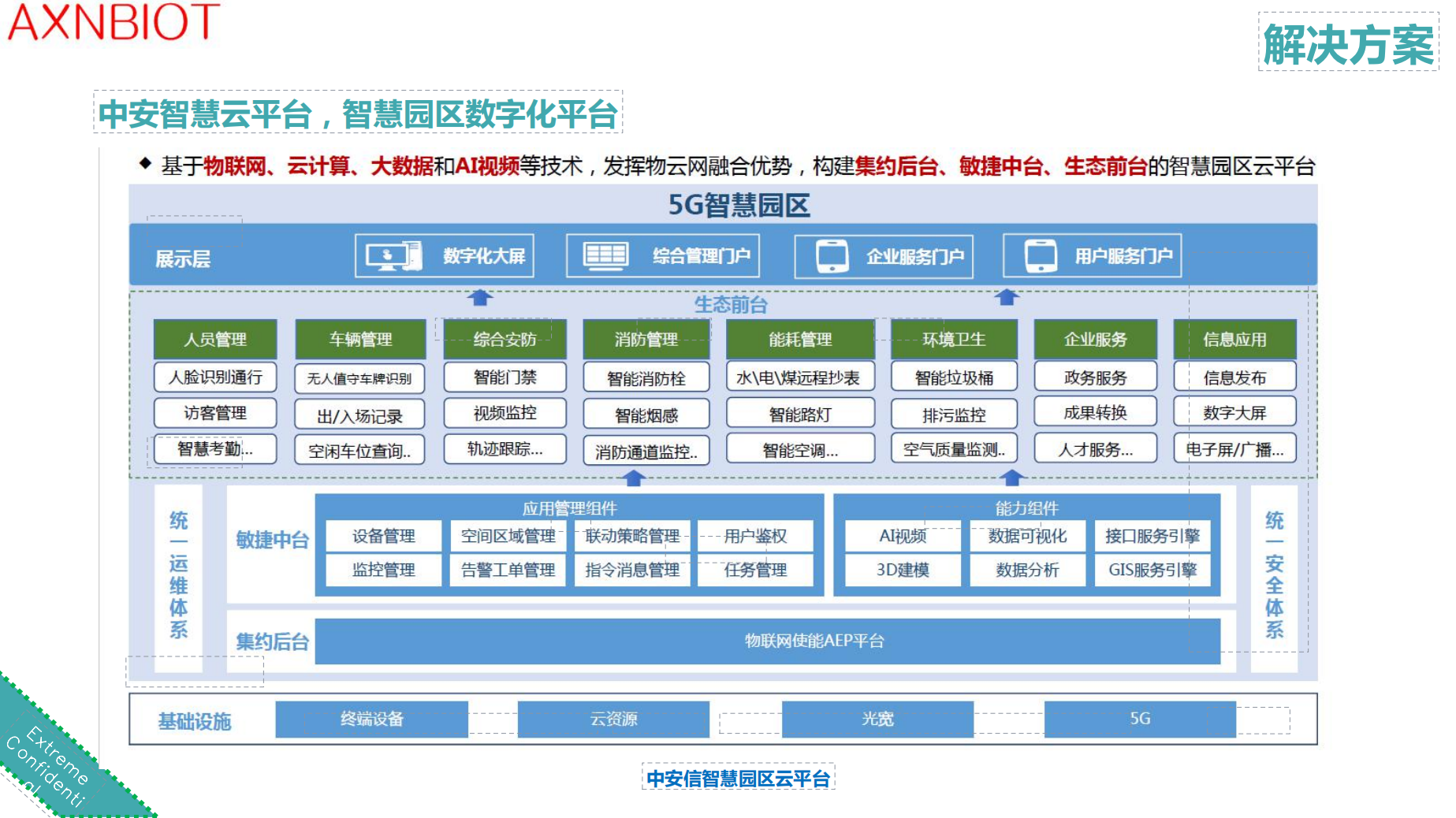Click the 5G infrastructure block
Viewport: 1456px width, 818px height.
1140,719
